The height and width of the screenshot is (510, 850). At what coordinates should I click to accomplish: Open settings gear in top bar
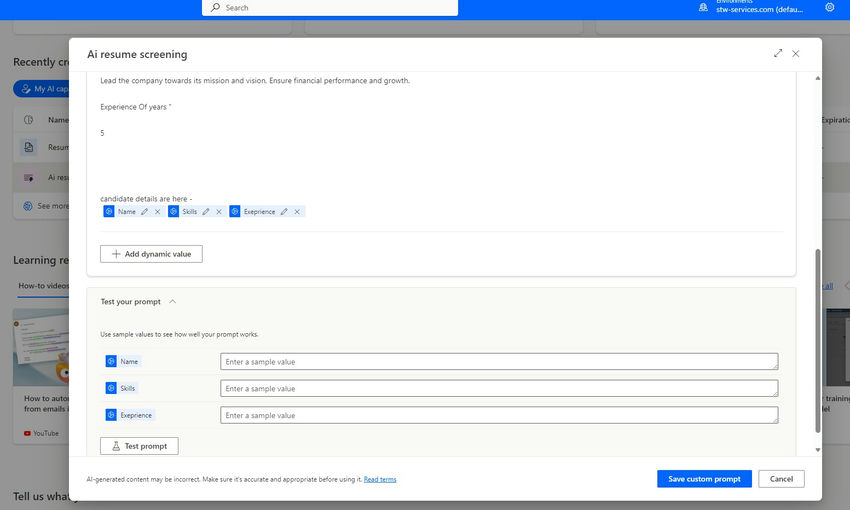click(x=829, y=7)
